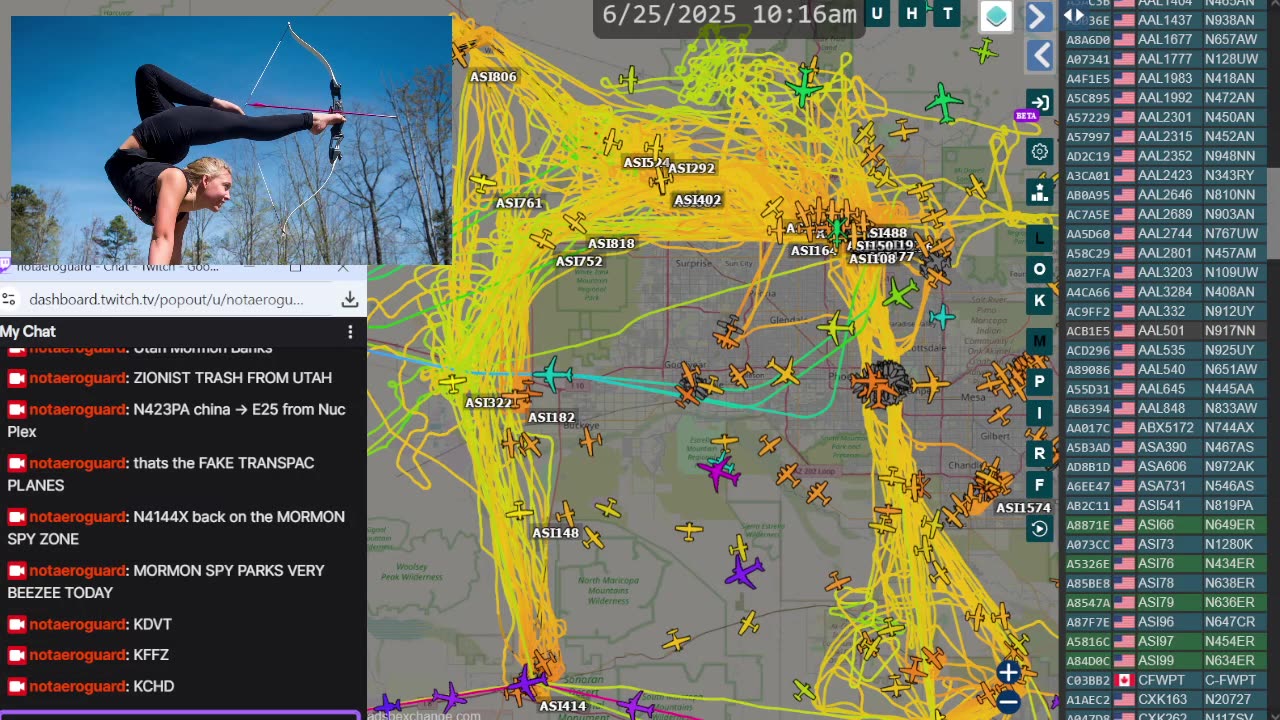The image size is (1280, 720).
Task: Click the ASI148 aircraft label
Action: [x=556, y=533]
